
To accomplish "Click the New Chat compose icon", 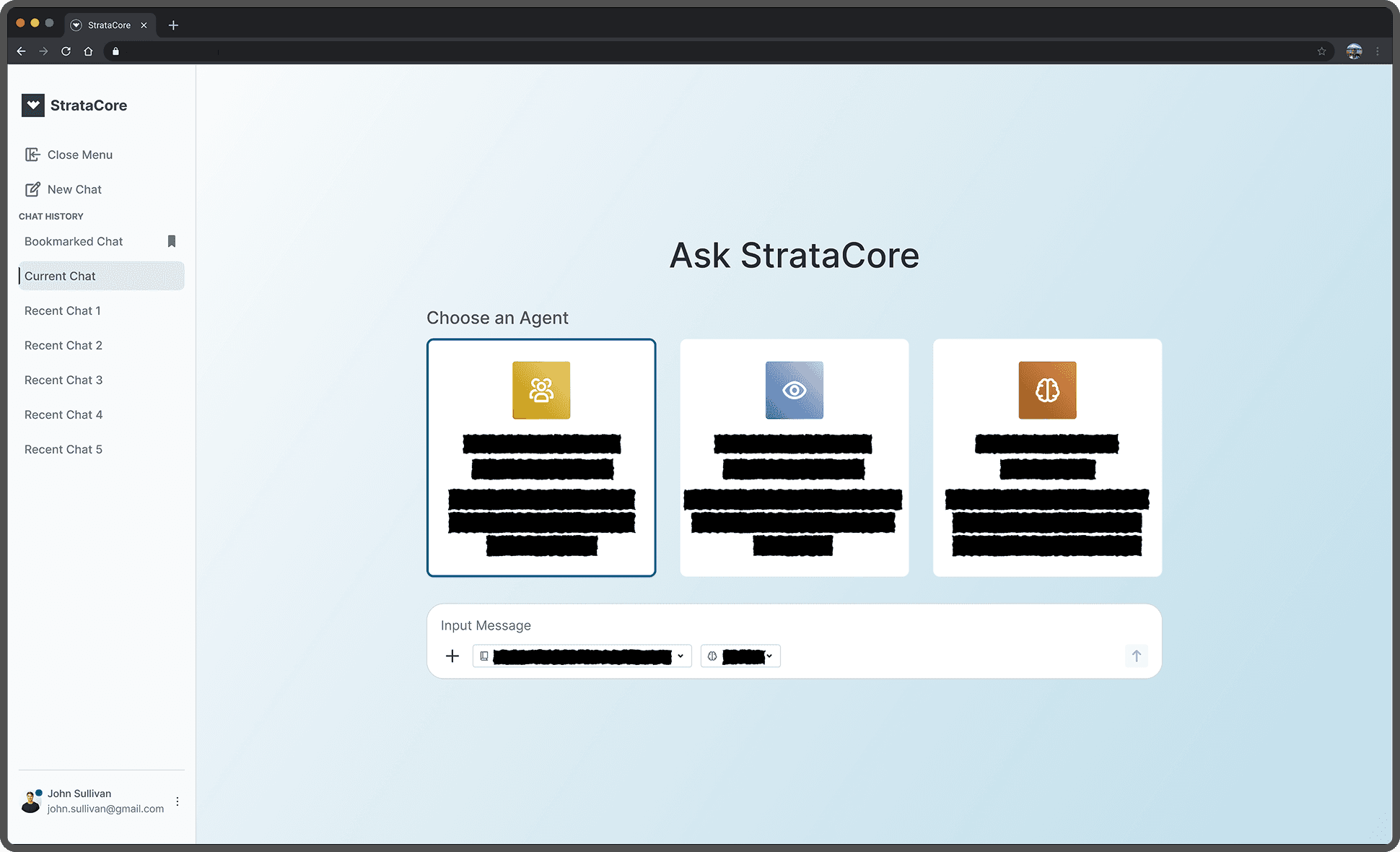I will (x=32, y=189).
